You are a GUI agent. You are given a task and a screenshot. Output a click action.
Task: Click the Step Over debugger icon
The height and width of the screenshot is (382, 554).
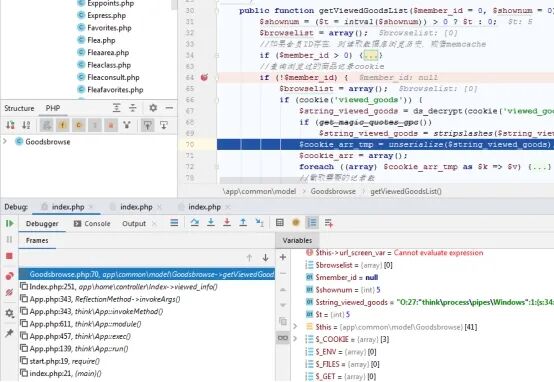tap(194, 222)
